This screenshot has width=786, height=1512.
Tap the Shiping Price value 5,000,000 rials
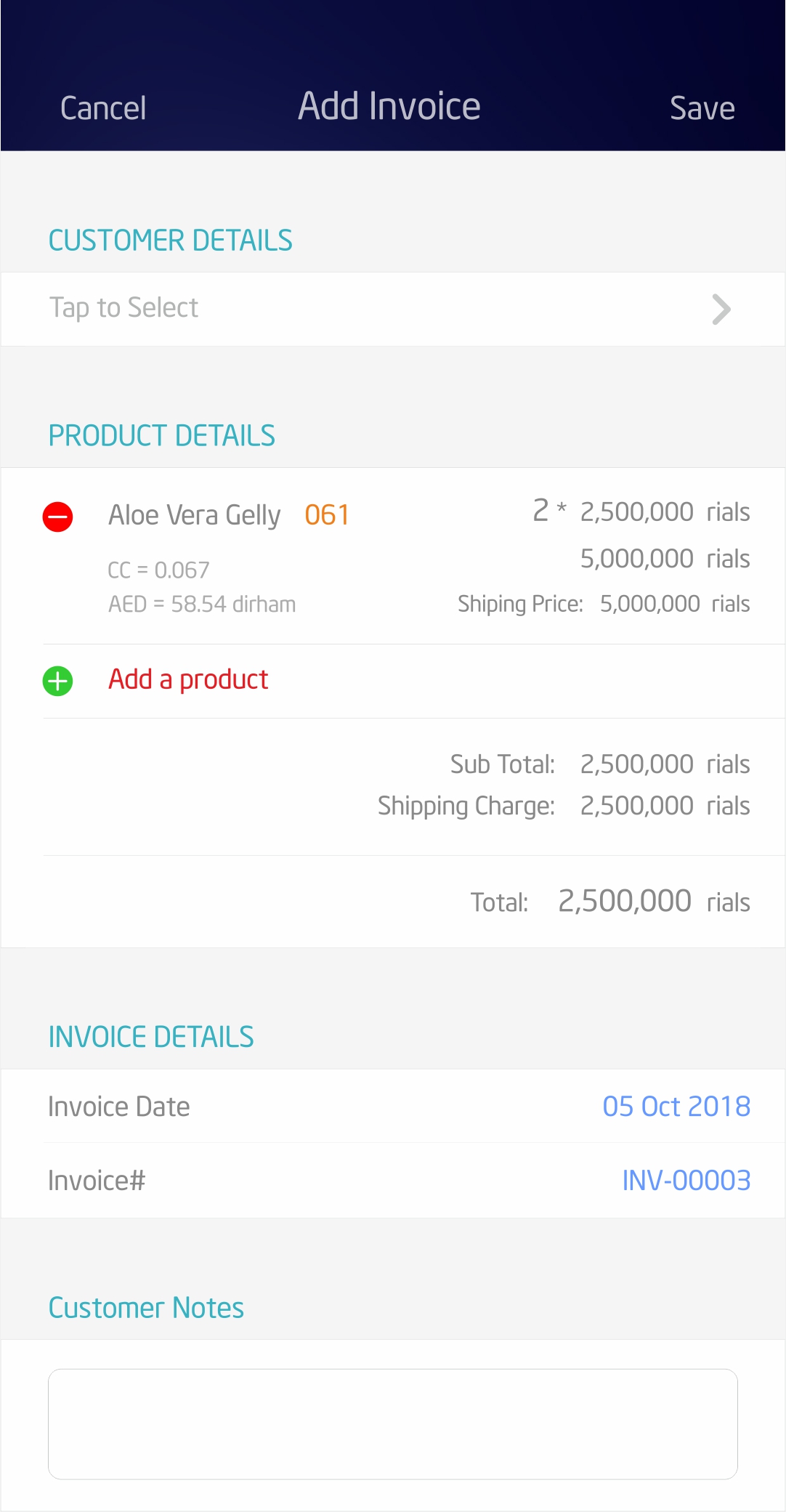pyautogui.click(x=675, y=604)
